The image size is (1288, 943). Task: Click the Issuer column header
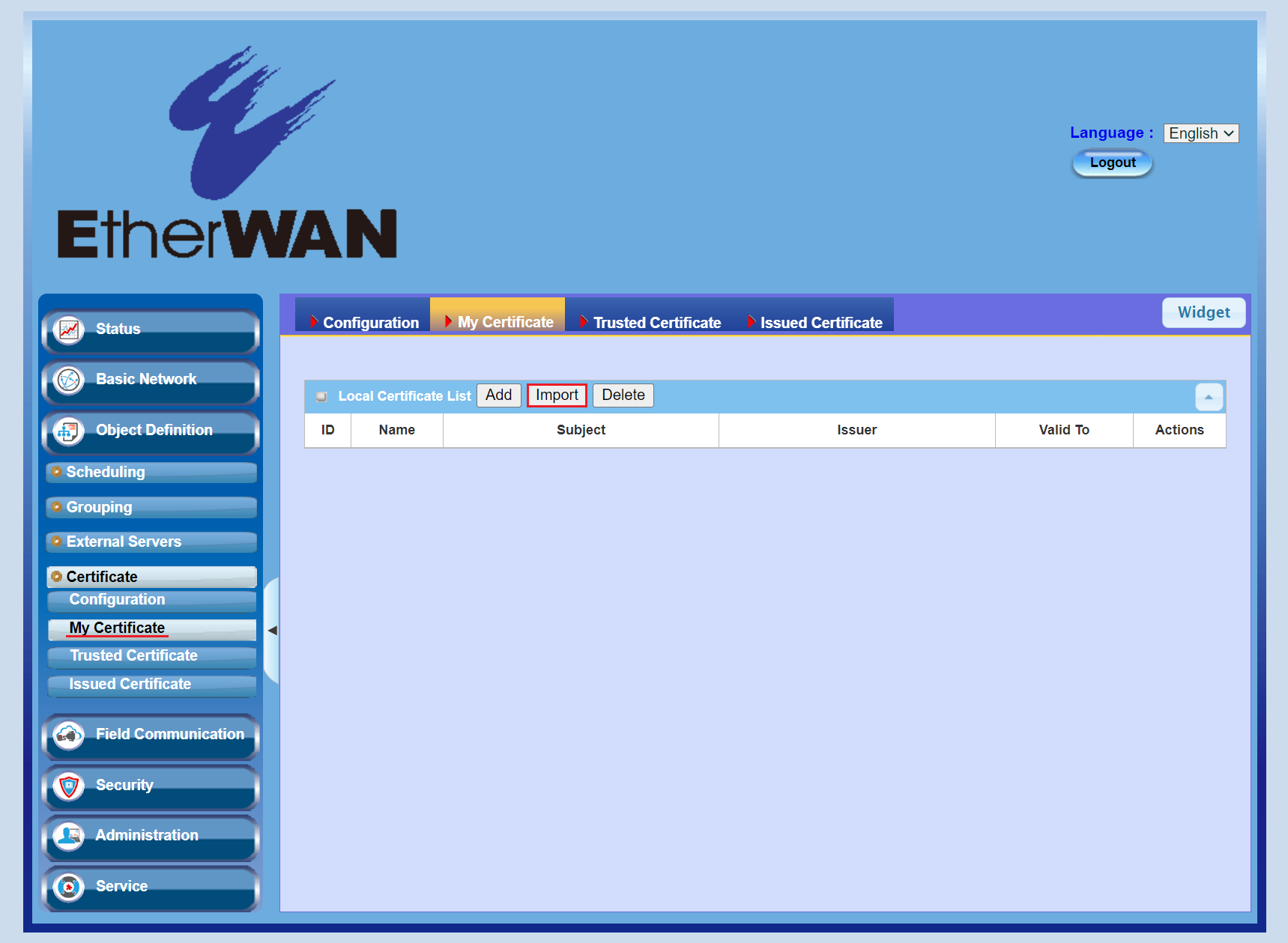pyautogui.click(x=857, y=431)
